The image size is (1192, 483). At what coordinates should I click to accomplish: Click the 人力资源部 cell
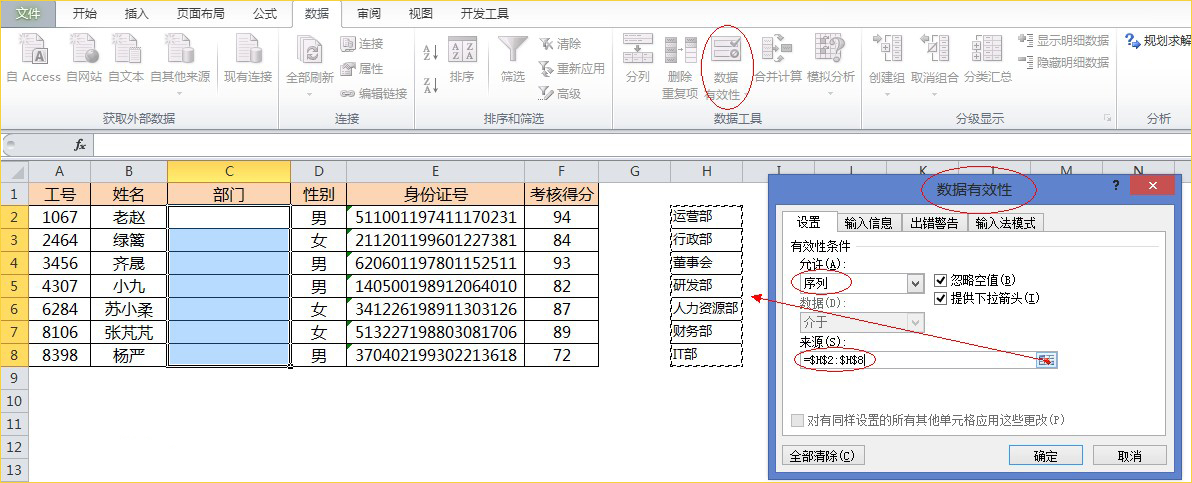[707, 309]
